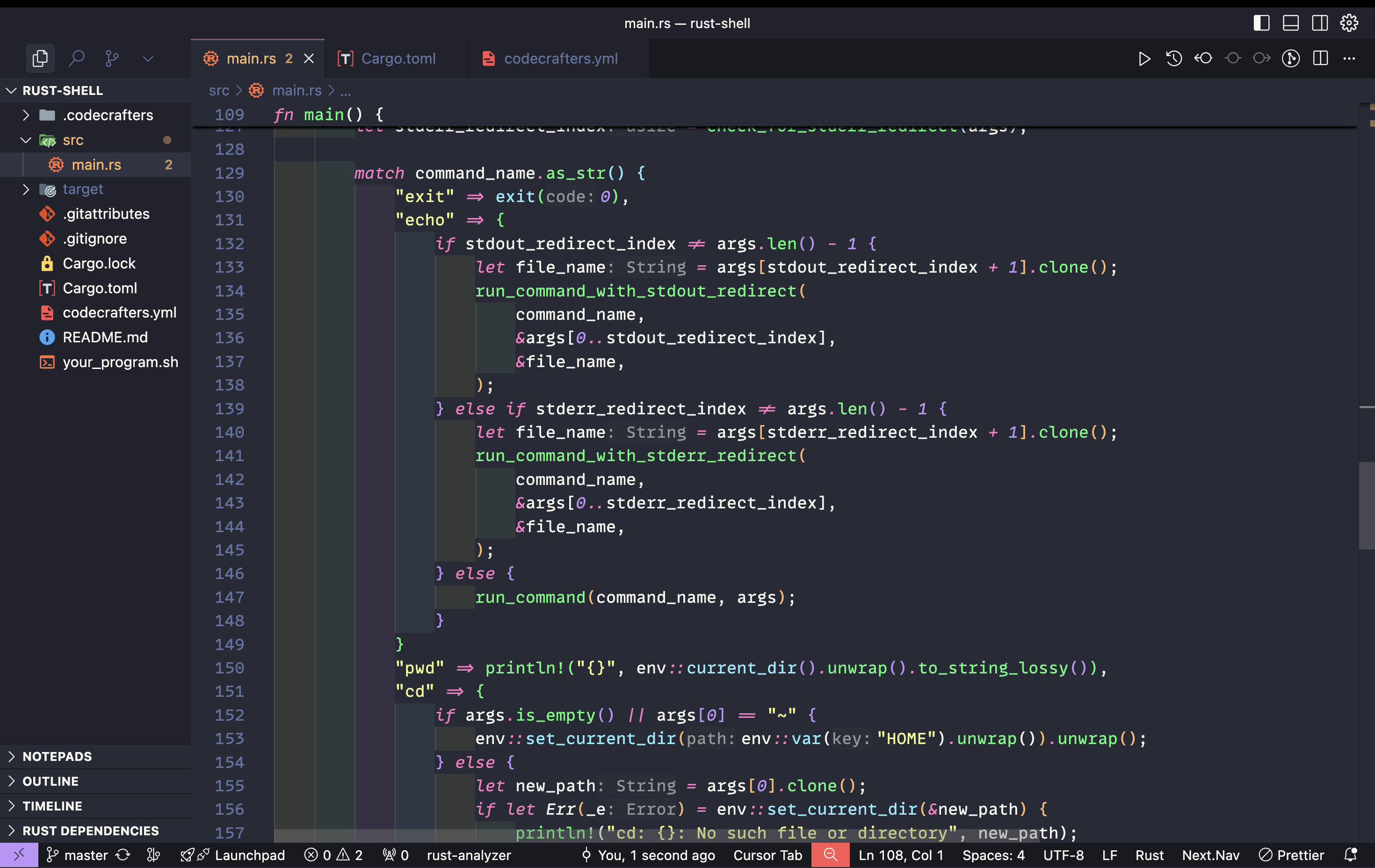
Task: Open settings with the gear icon
Action: (1349, 23)
